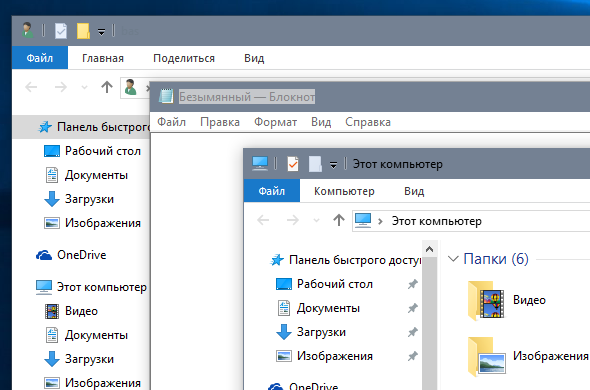Select Панель быстрого доступа in front Explorer tree

pyautogui.click(x=345, y=260)
